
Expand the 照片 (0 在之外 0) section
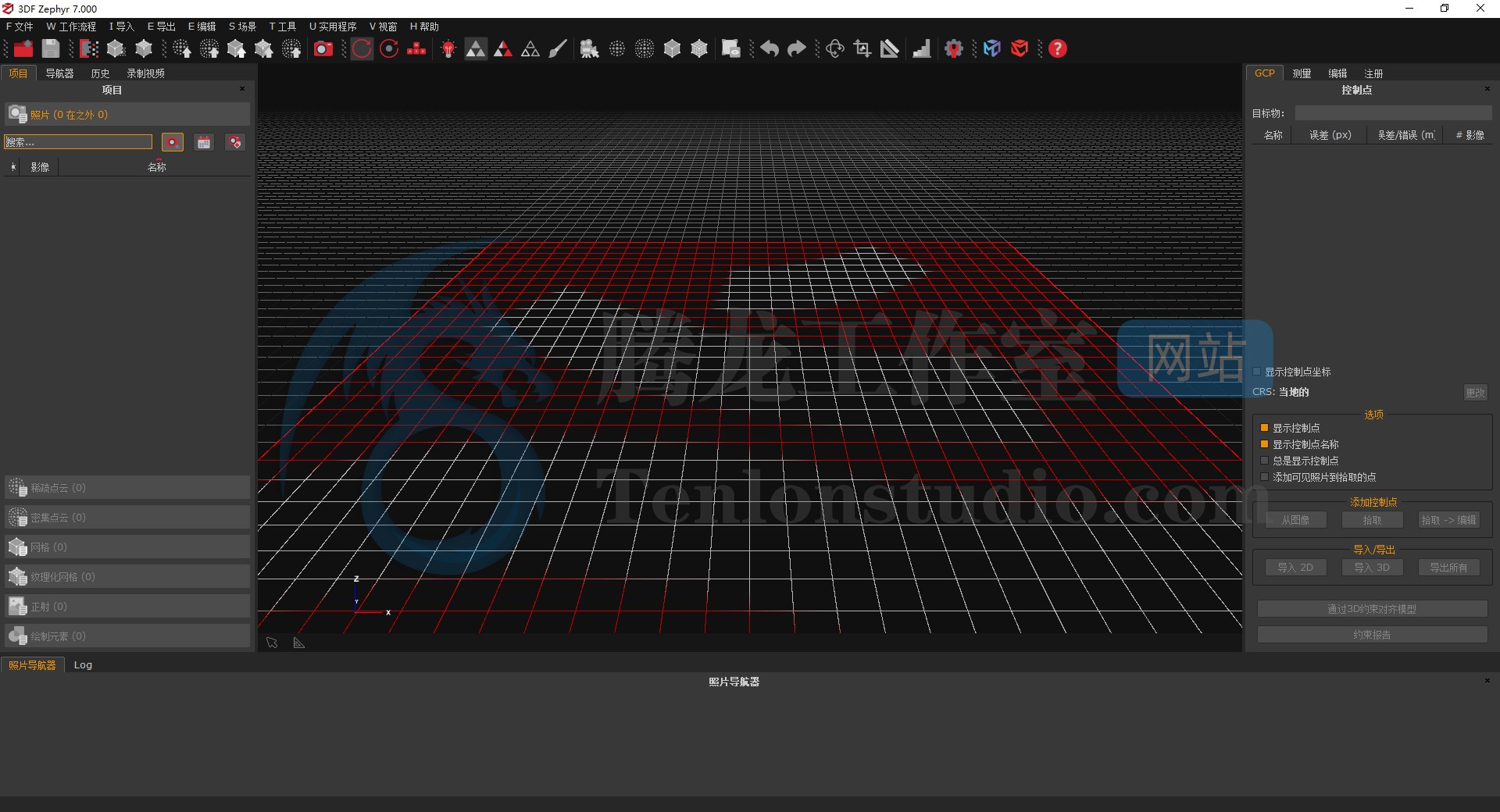(127, 115)
